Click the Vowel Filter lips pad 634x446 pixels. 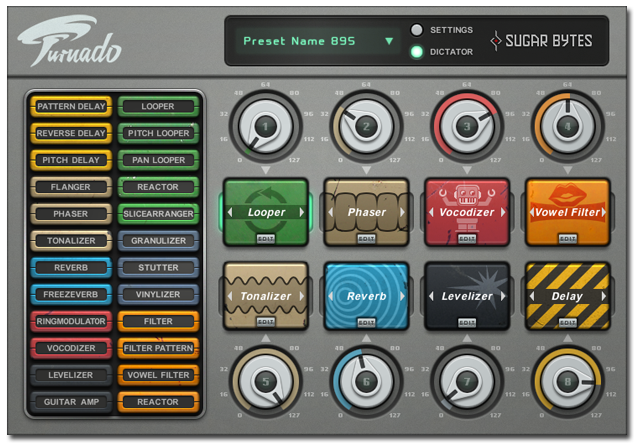click(568, 212)
